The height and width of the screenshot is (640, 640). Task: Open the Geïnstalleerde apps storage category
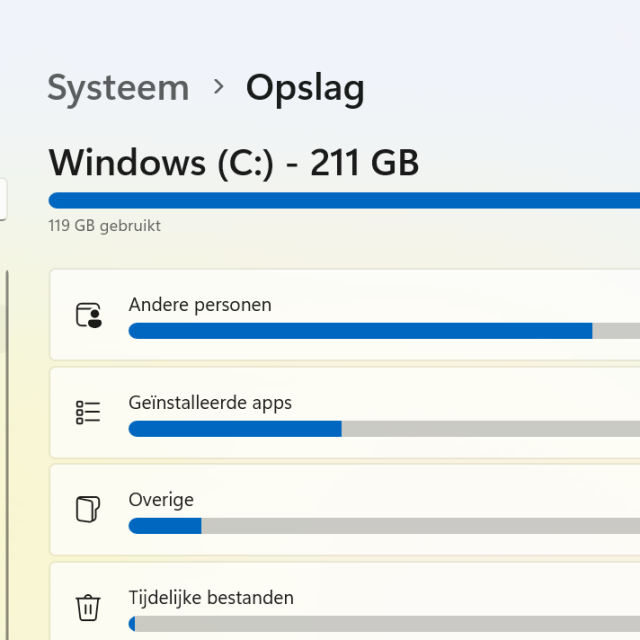click(x=345, y=412)
